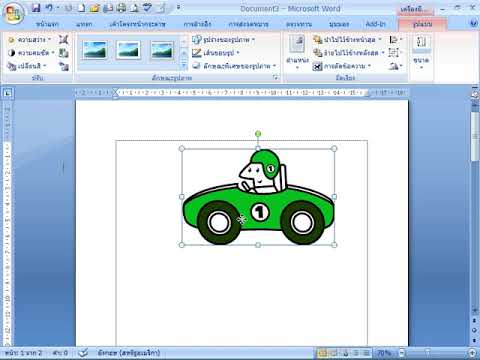Open the Rotate icon dropdown
Screen dimensions: 480x360
coord(395,66)
